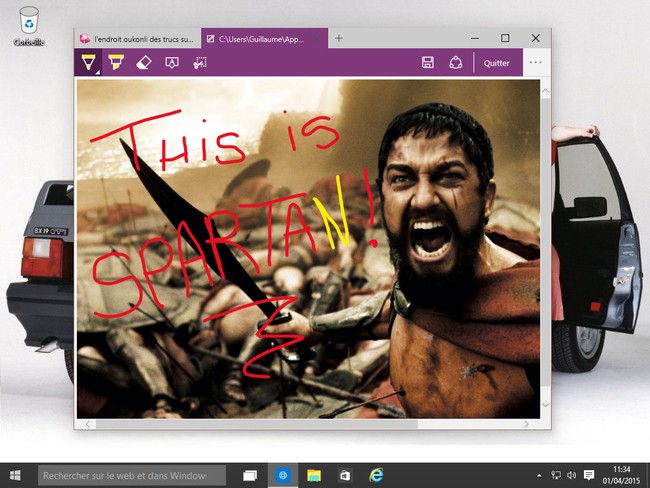Select the Highlighter tool
Screen dimensions: 650x488
tap(116, 62)
